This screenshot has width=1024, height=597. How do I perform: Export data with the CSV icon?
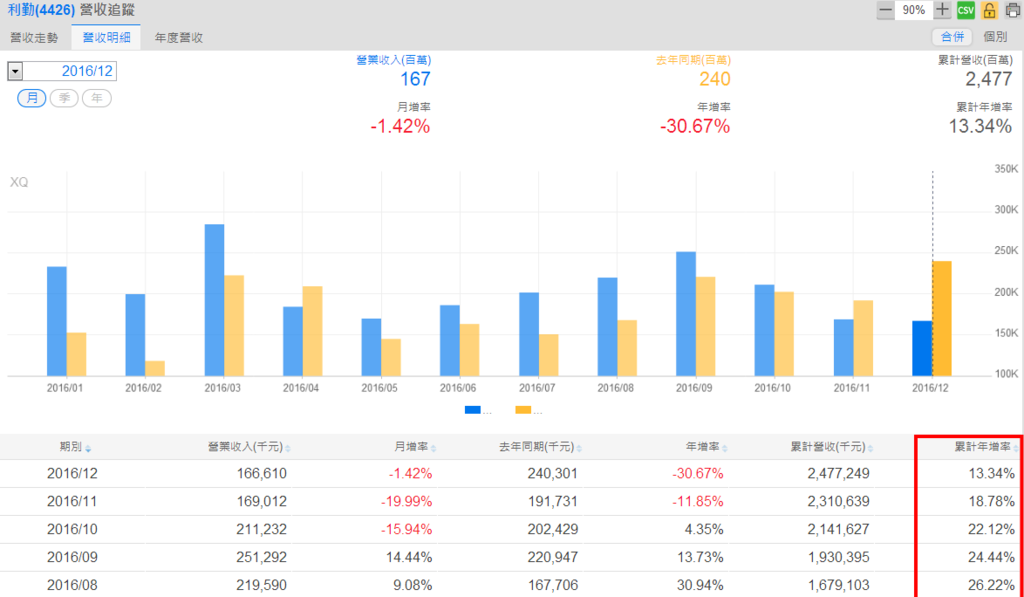coord(965,10)
